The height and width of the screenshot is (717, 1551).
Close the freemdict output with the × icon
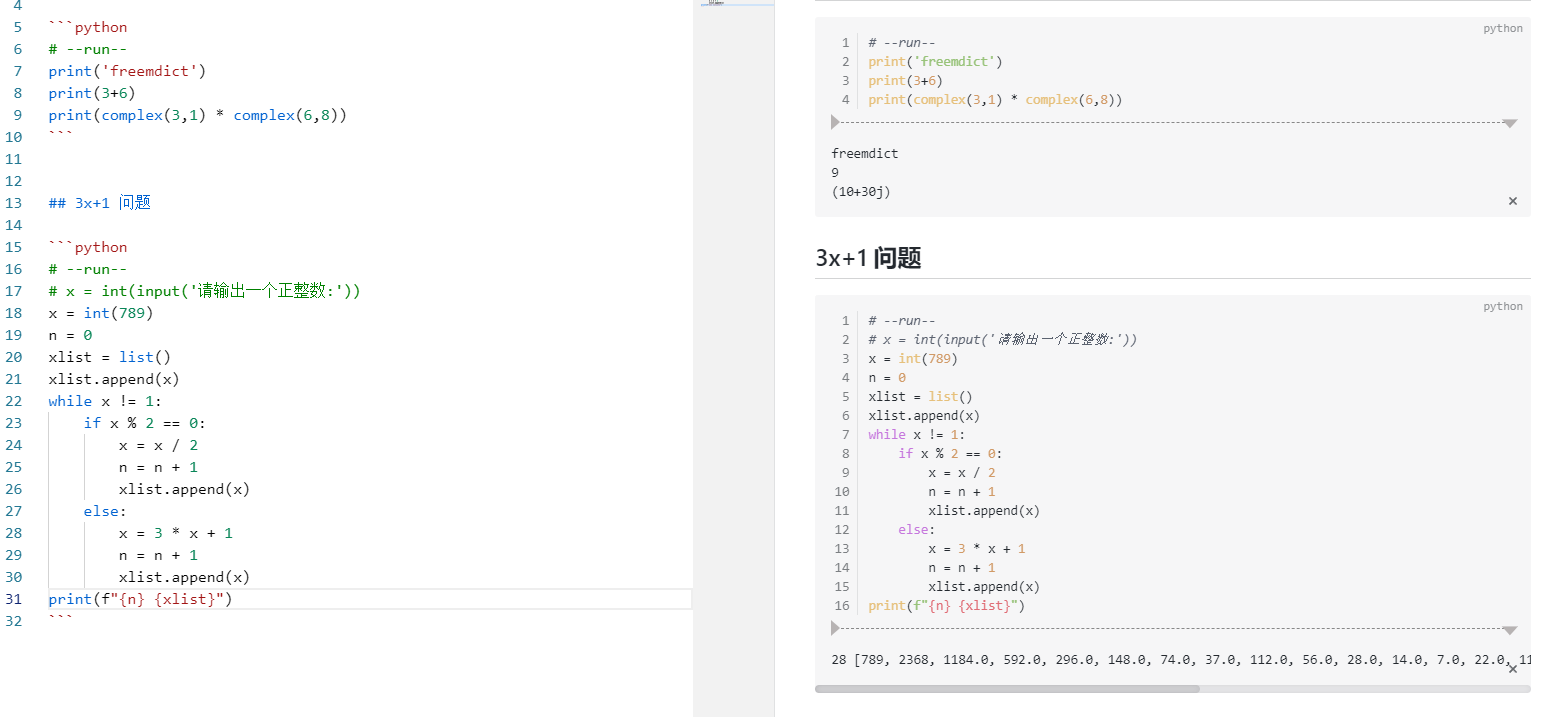1513,200
